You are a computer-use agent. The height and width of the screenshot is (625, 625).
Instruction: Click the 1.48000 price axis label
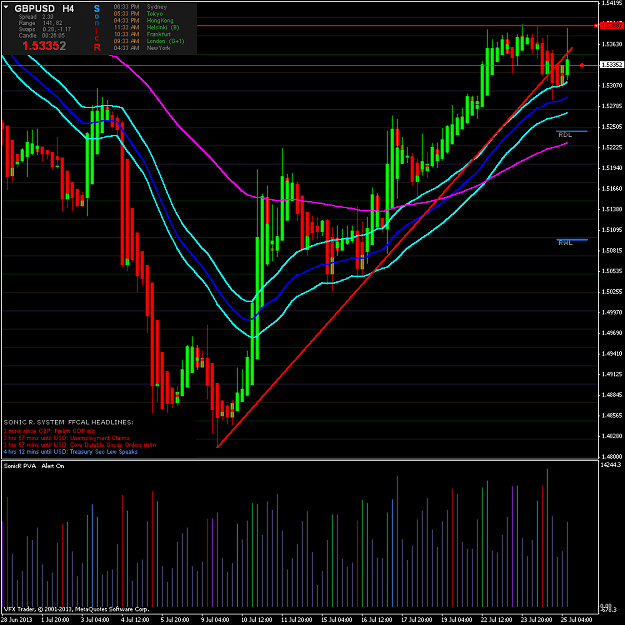612,456
